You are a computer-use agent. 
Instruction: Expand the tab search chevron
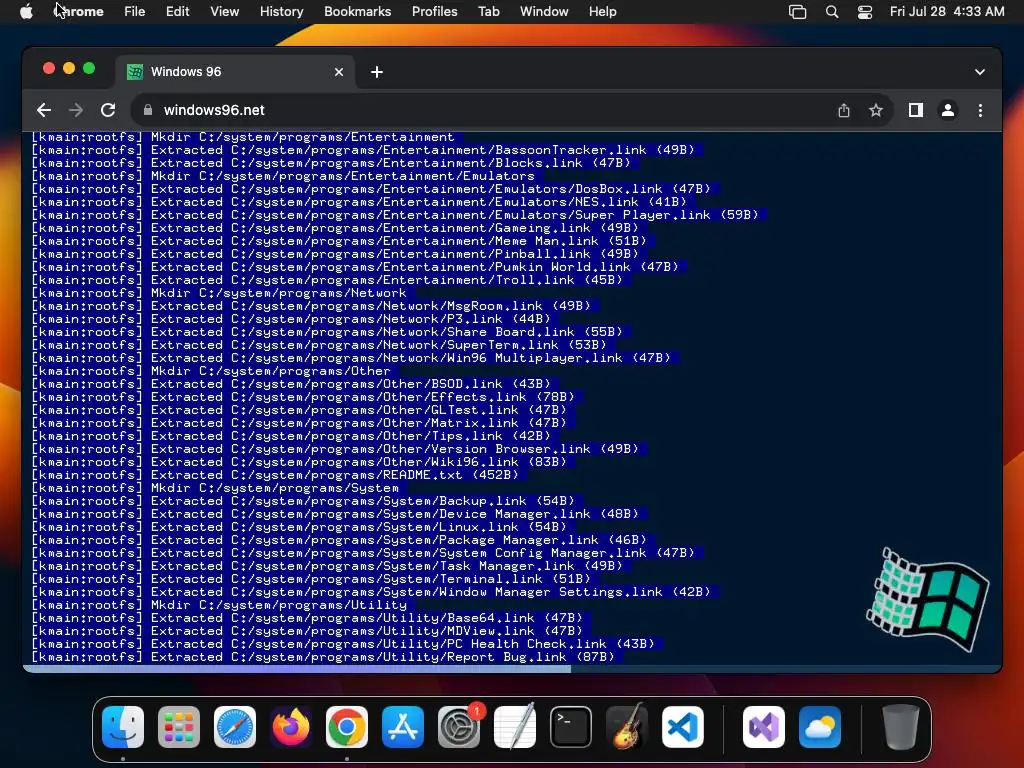980,72
